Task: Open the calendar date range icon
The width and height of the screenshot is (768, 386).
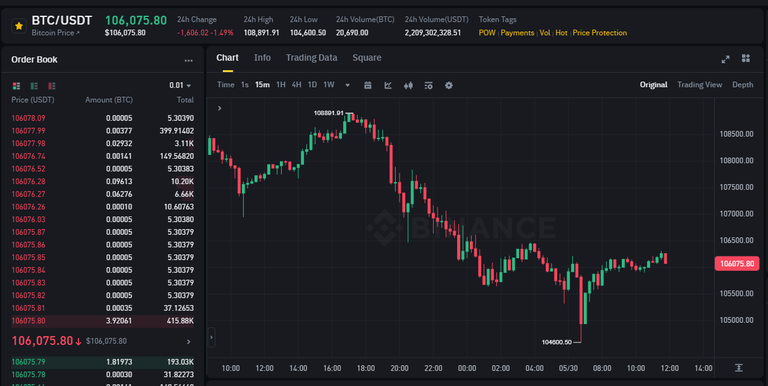Action: click(368, 85)
